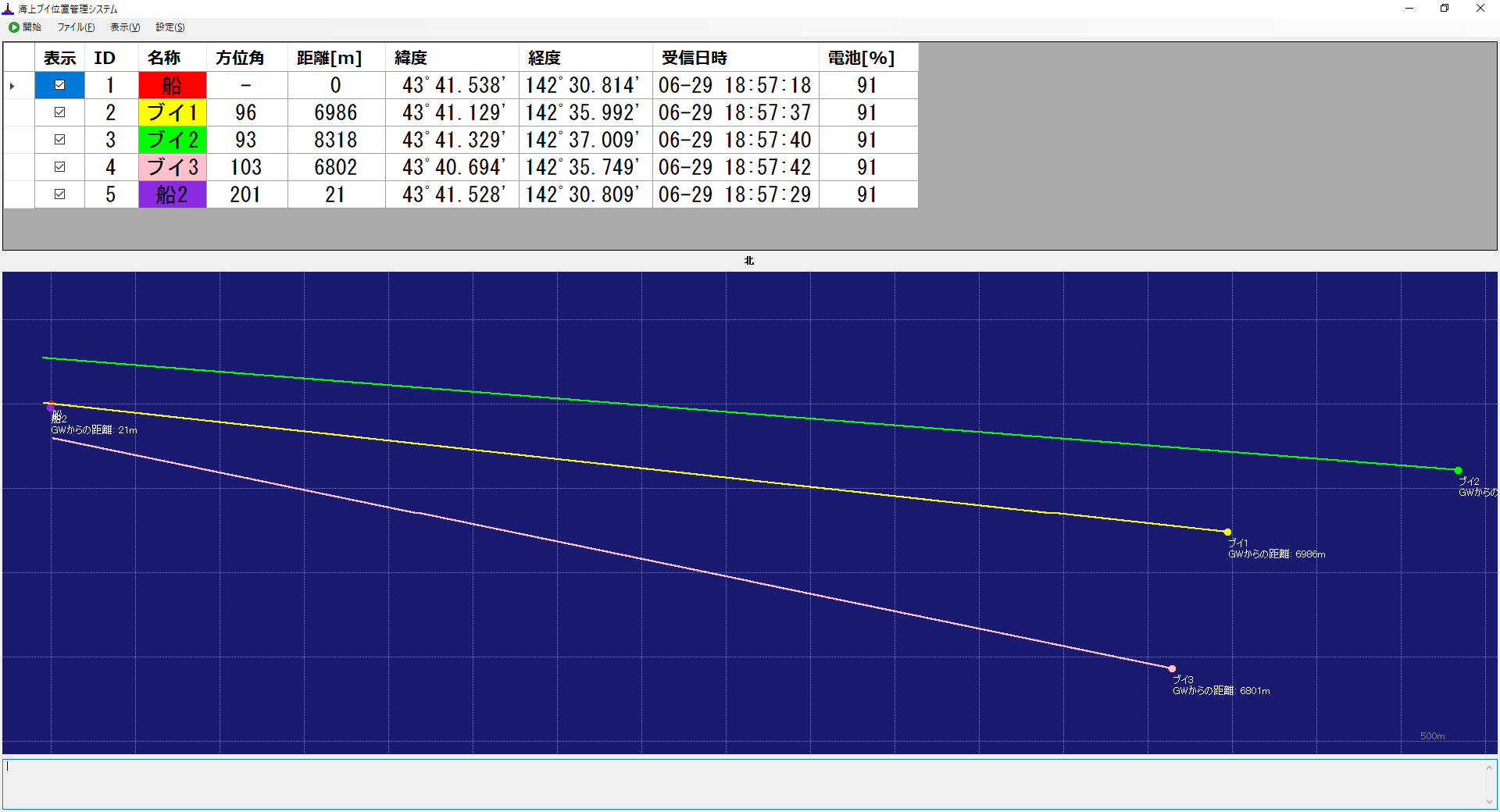Click the 500m scale label

[1432, 736]
